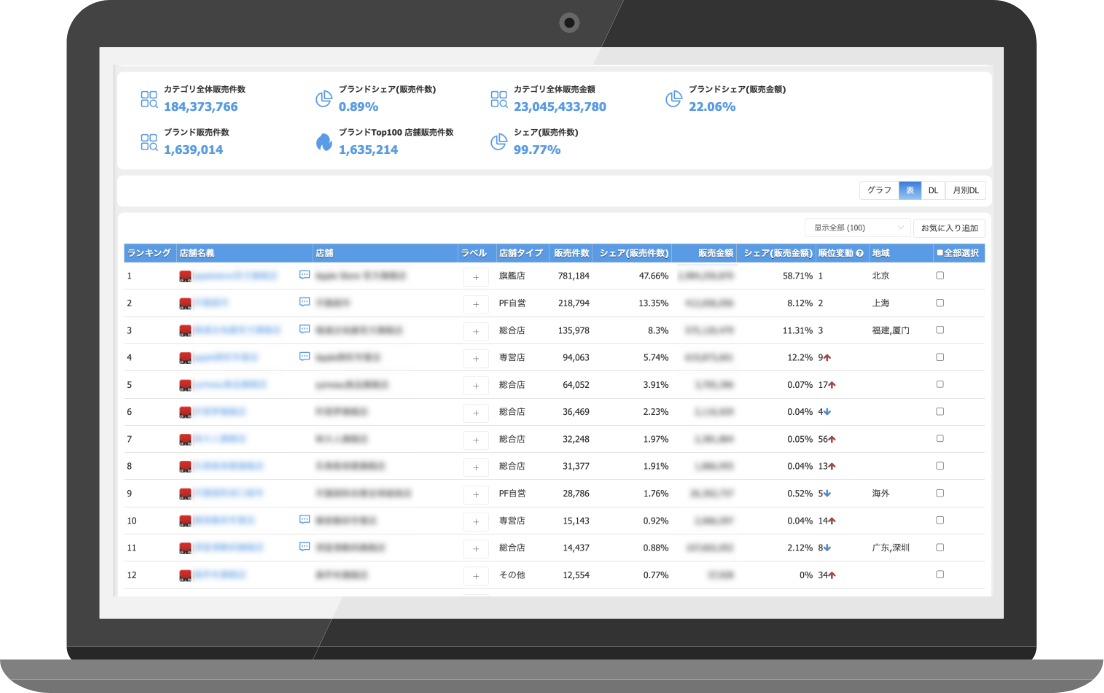
Task: Select the 表 table view tab
Action: coord(909,190)
